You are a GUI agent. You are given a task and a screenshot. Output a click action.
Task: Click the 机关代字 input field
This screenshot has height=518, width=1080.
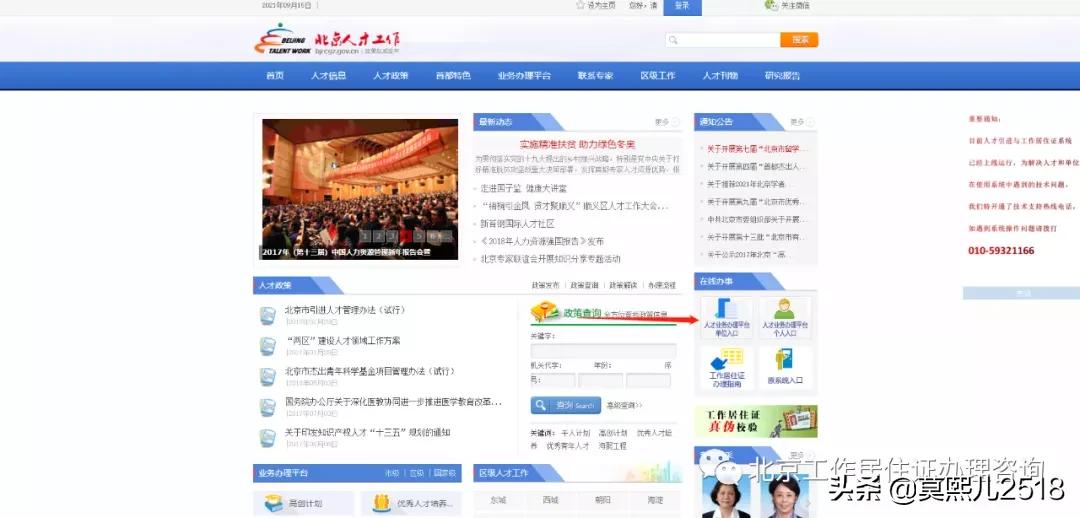553,380
